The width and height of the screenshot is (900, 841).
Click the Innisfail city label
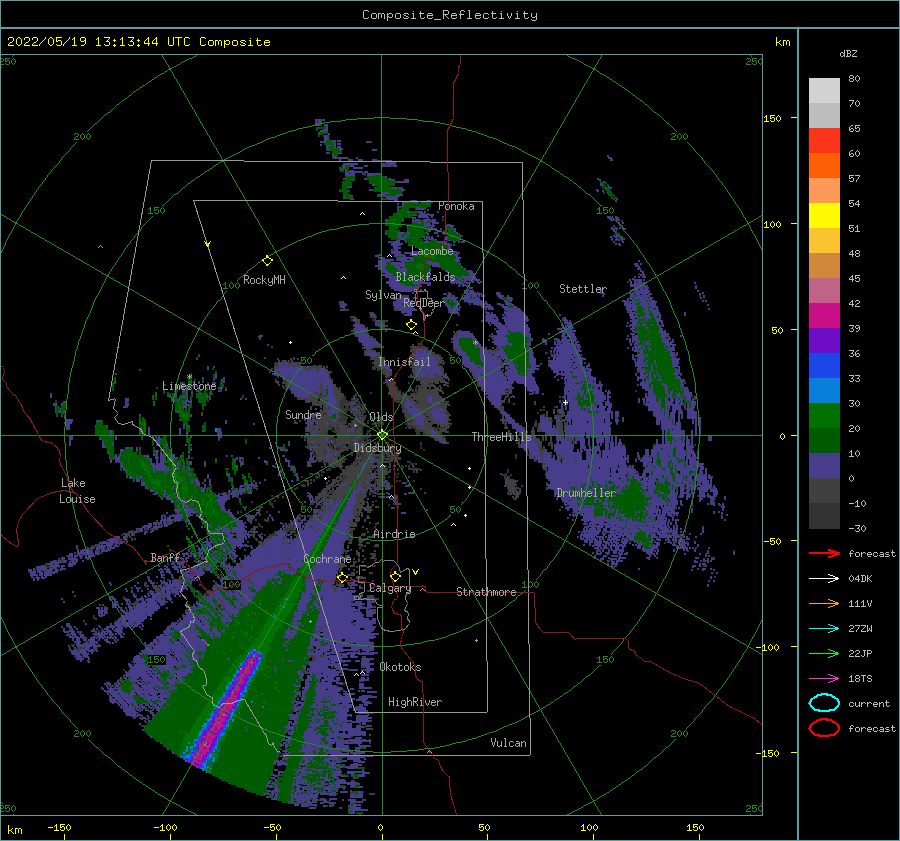[x=404, y=362]
